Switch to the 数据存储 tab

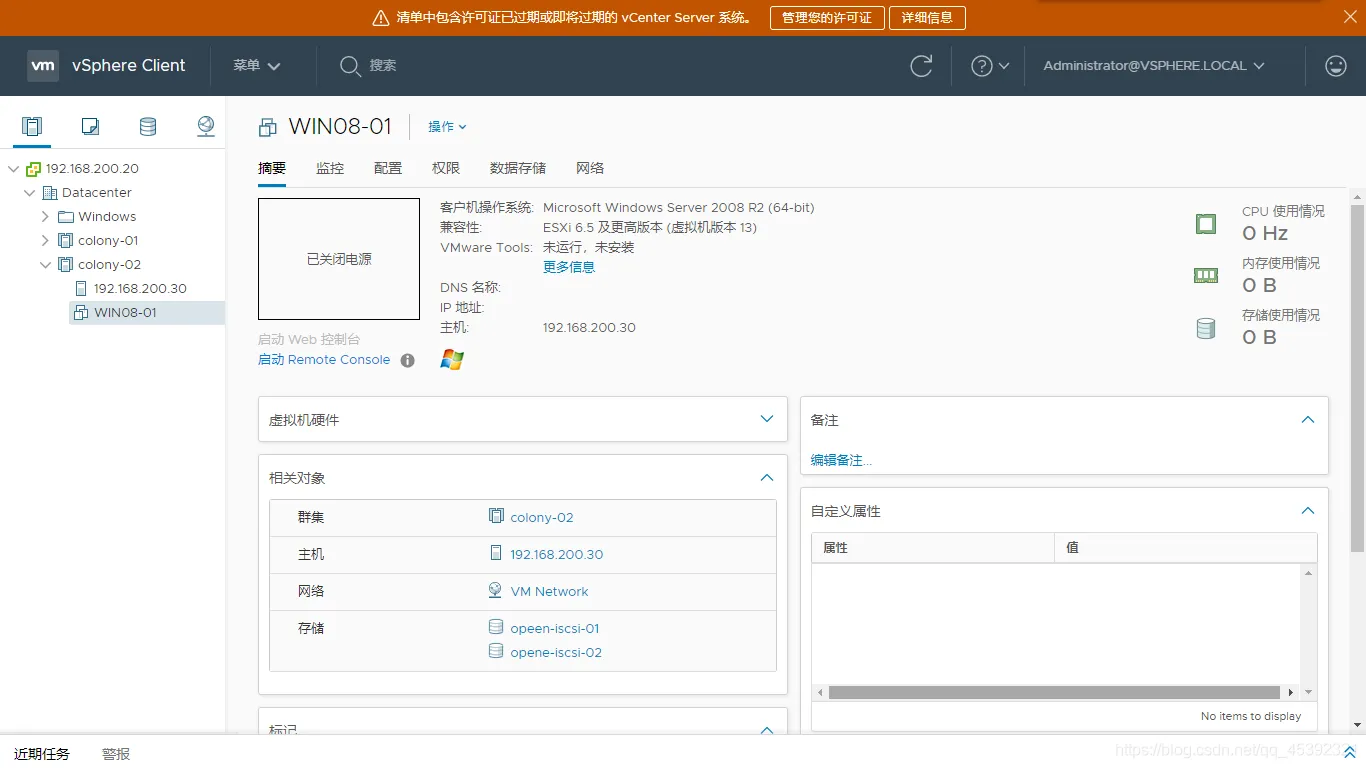pyautogui.click(x=518, y=168)
